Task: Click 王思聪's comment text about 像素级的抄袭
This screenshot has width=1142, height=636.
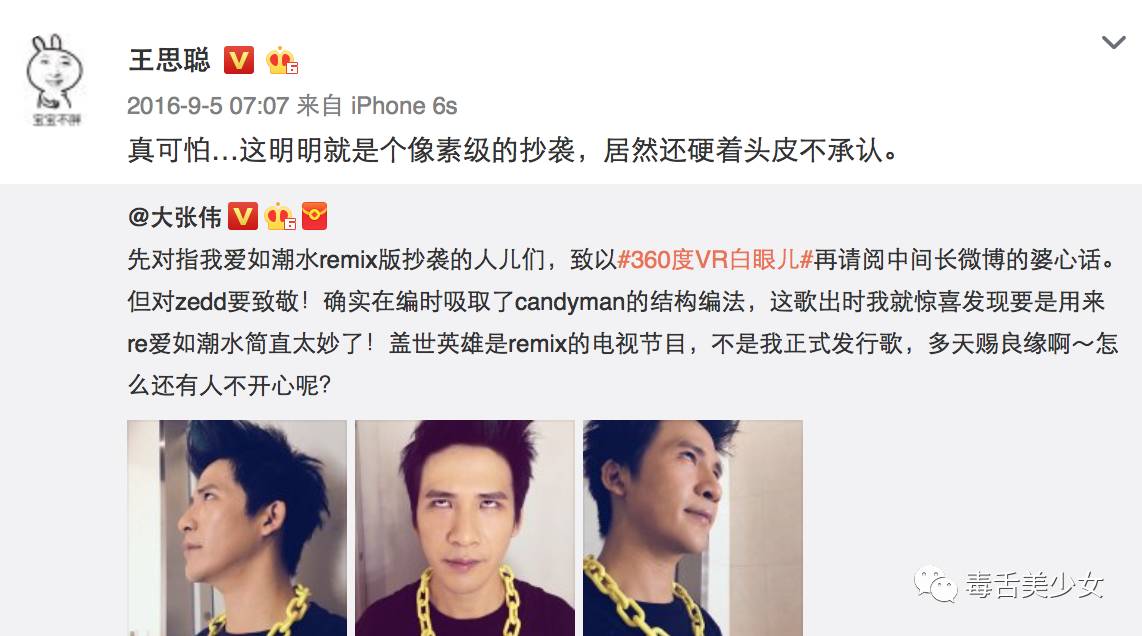Action: click(513, 150)
